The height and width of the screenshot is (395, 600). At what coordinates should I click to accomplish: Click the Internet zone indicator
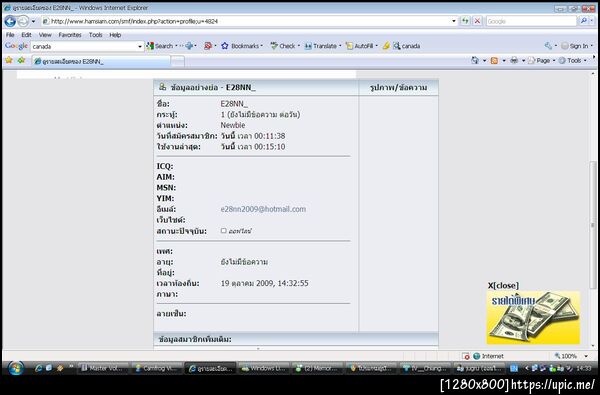coord(489,356)
